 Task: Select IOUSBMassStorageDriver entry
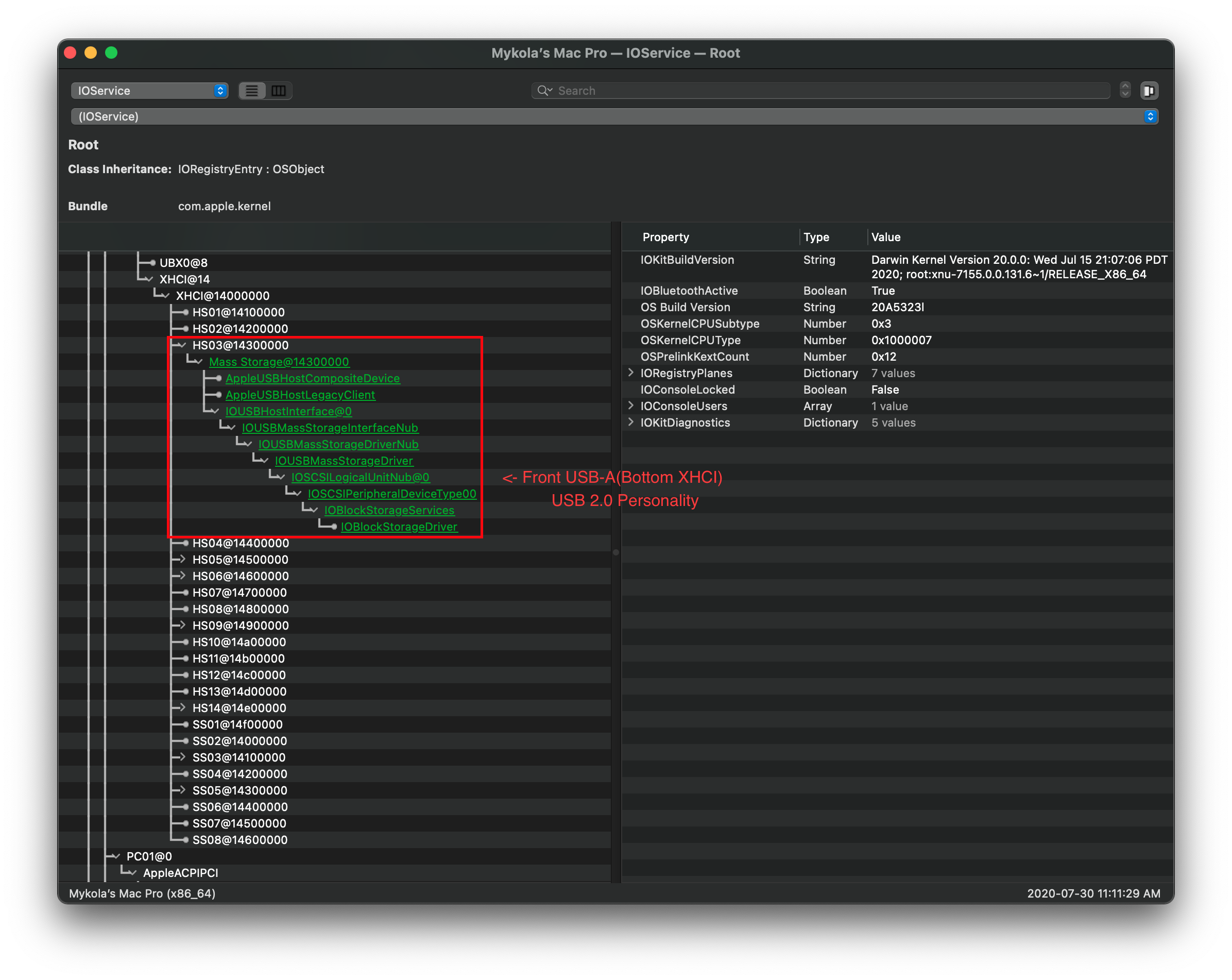344,461
